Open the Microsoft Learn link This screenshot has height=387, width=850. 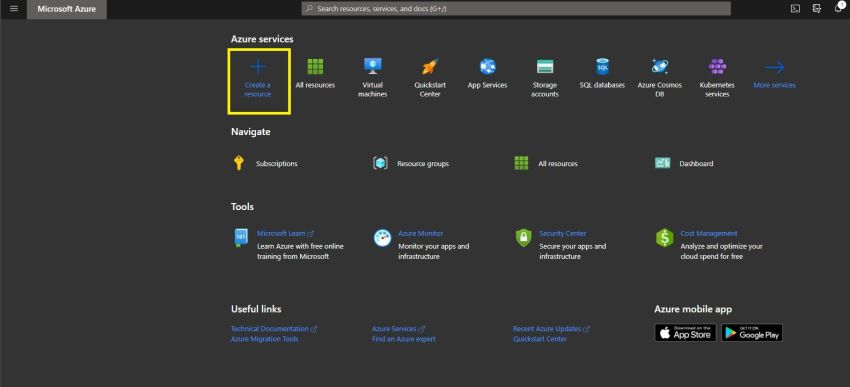[x=285, y=234]
